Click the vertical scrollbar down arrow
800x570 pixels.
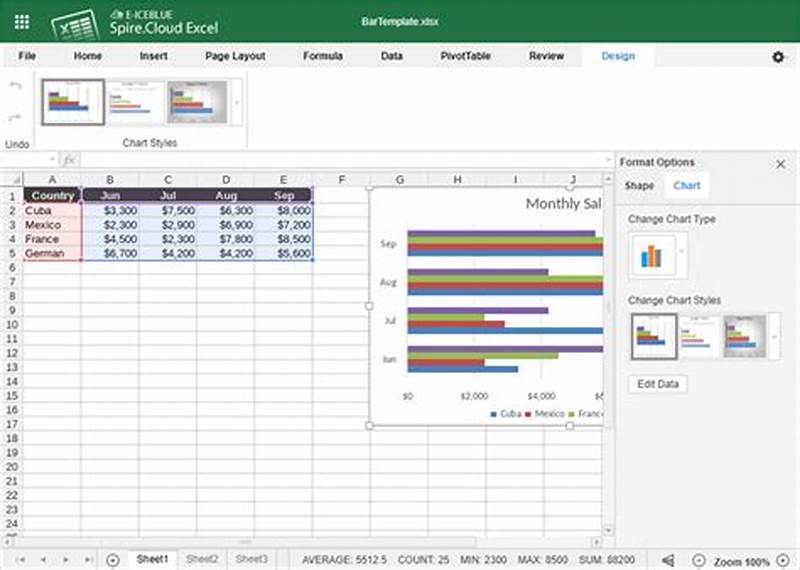(607, 531)
